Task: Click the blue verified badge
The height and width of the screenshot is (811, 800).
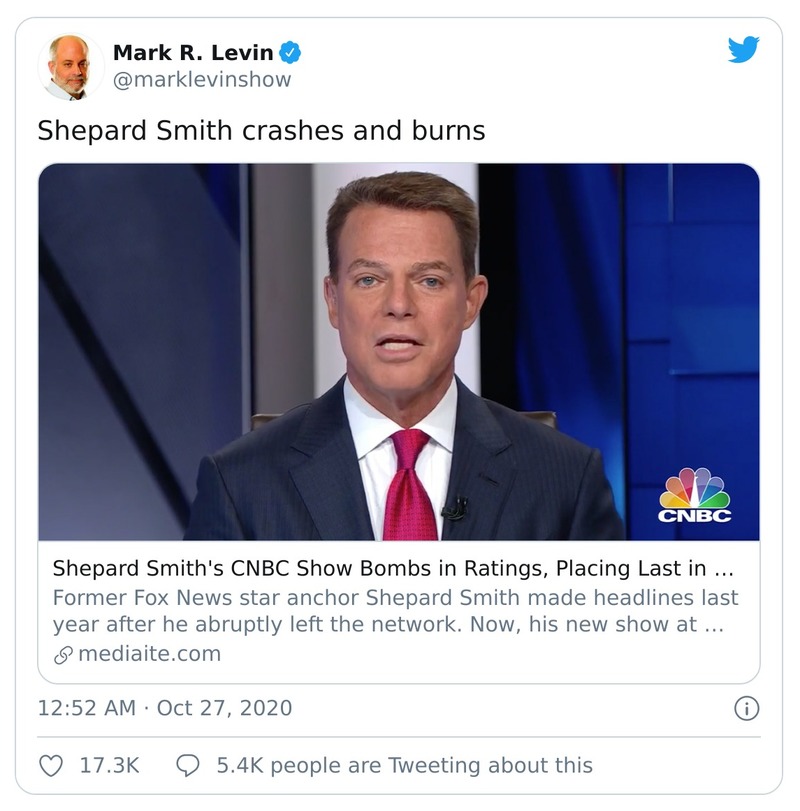Action: pos(289,52)
